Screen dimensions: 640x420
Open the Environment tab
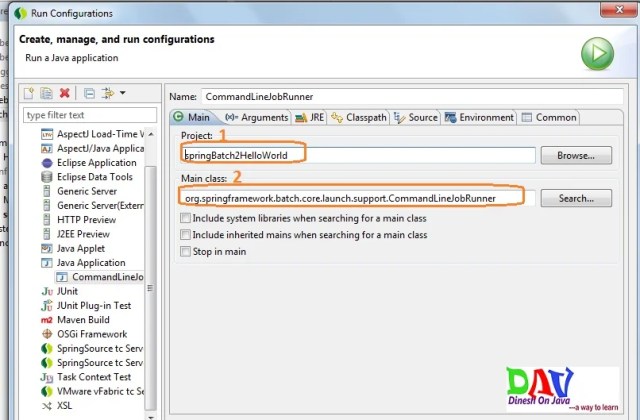[479, 118]
